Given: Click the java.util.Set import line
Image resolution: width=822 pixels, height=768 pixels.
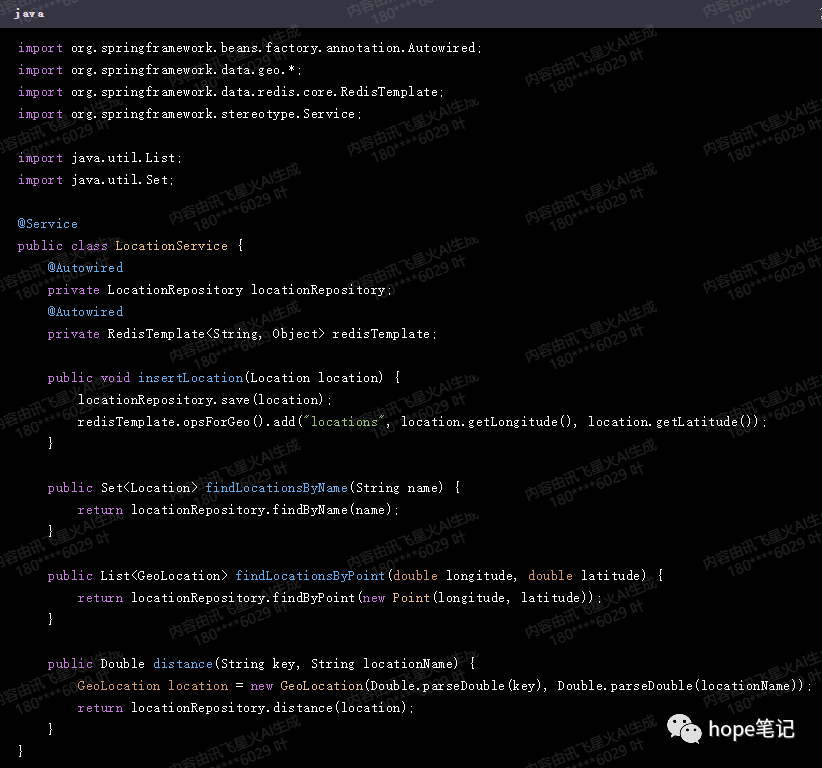Looking at the screenshot, I should [97, 179].
